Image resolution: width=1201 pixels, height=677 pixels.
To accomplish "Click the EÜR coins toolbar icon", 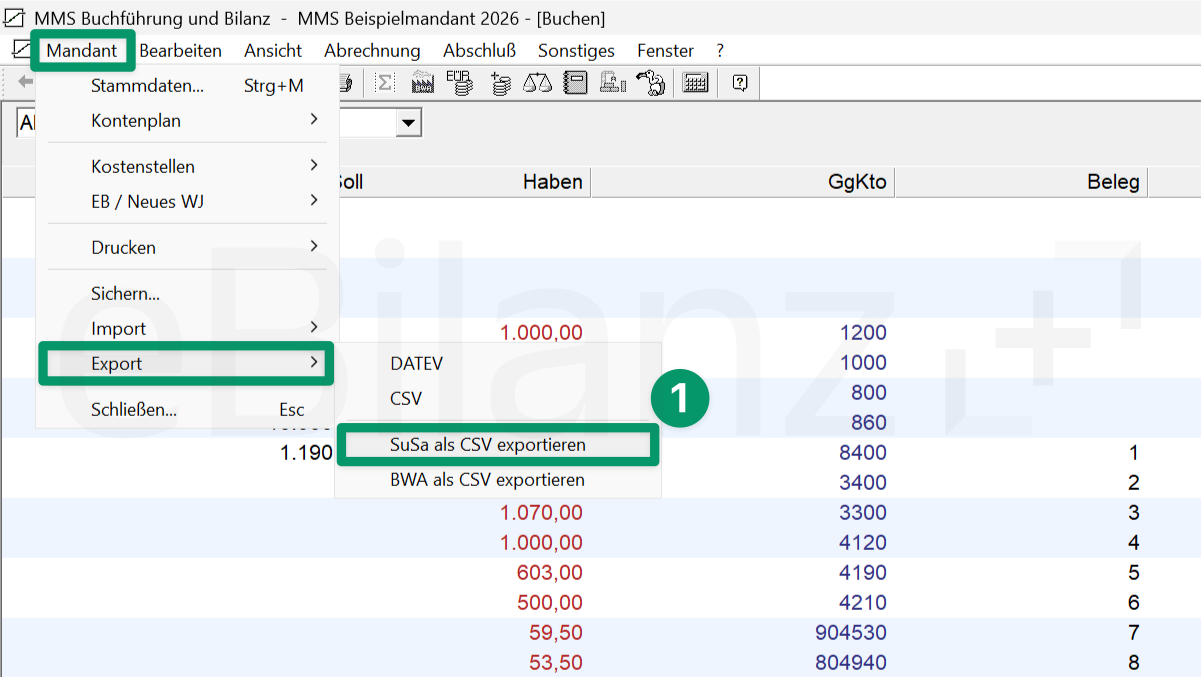I will point(460,83).
